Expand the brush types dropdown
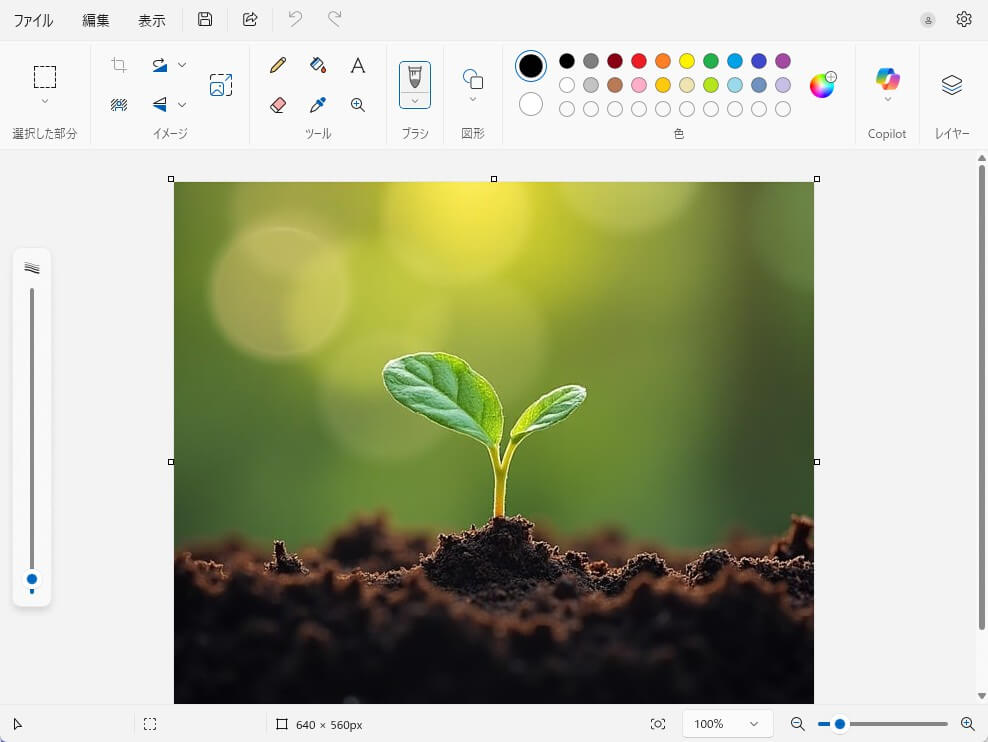Screen dimensions: 988x742 415,101
